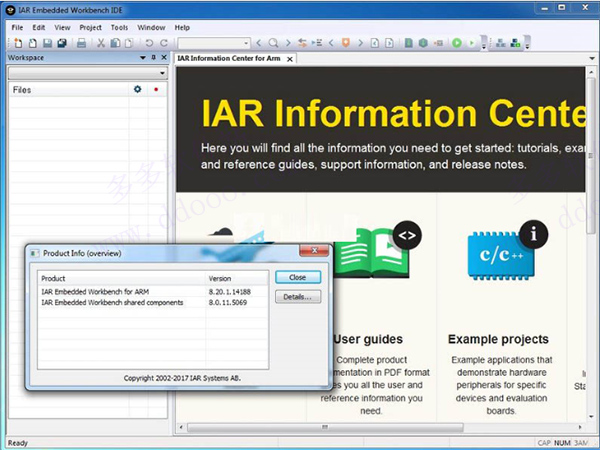
Task: Select IAR Information Center for Arm tab
Action: click(229, 59)
